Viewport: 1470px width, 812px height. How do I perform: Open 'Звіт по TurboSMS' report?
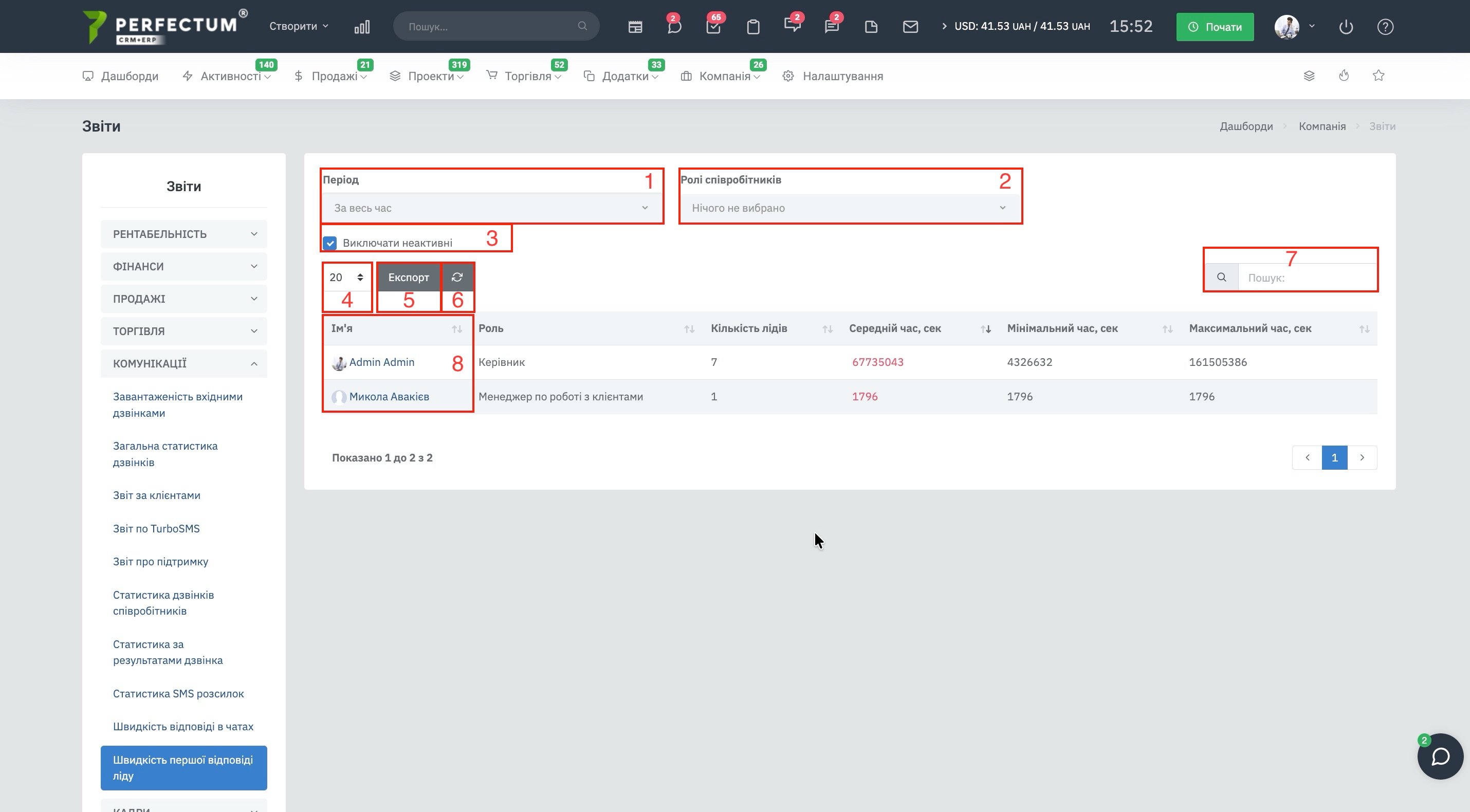pos(156,528)
